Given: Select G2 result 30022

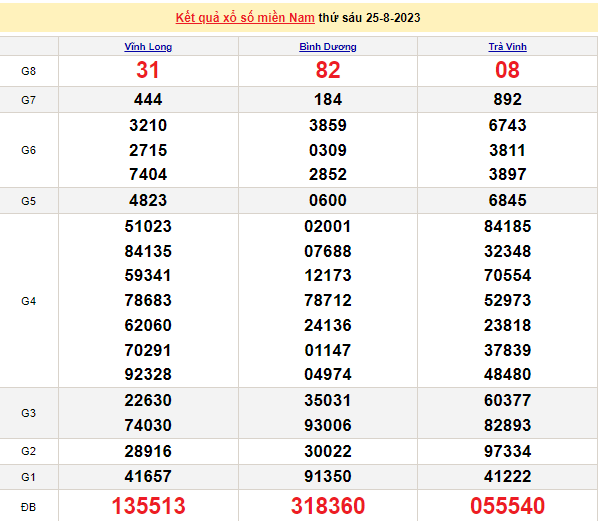Looking at the screenshot, I should [328, 449].
